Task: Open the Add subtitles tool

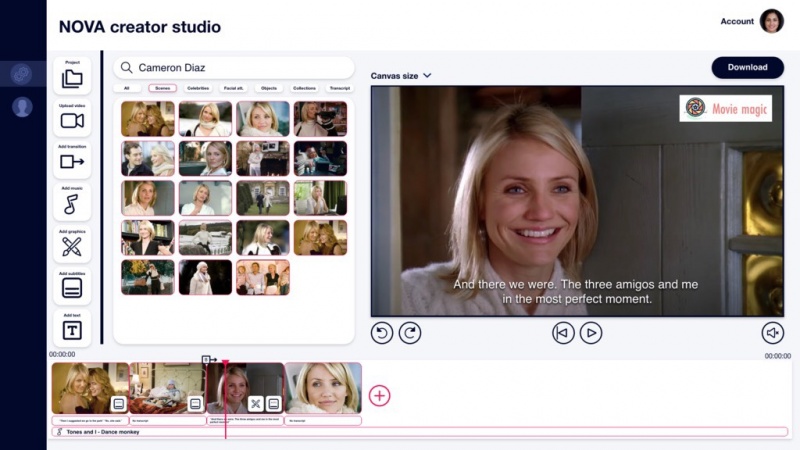Action: (72, 288)
